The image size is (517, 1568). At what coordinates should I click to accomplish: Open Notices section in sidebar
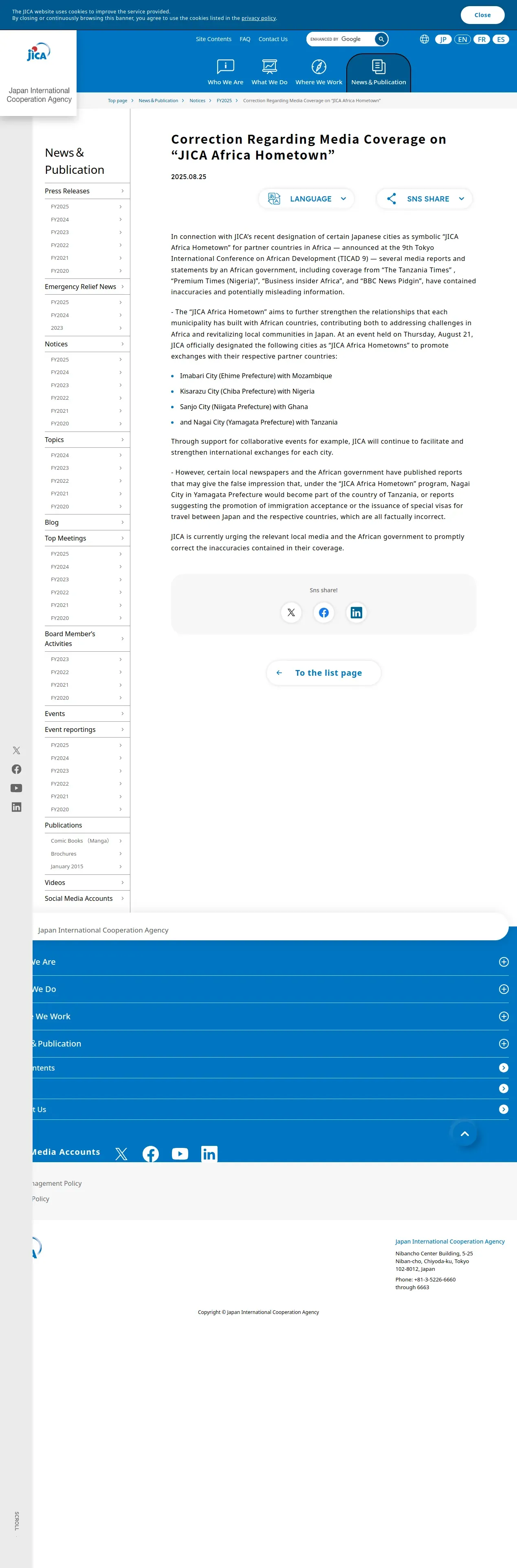[86, 344]
